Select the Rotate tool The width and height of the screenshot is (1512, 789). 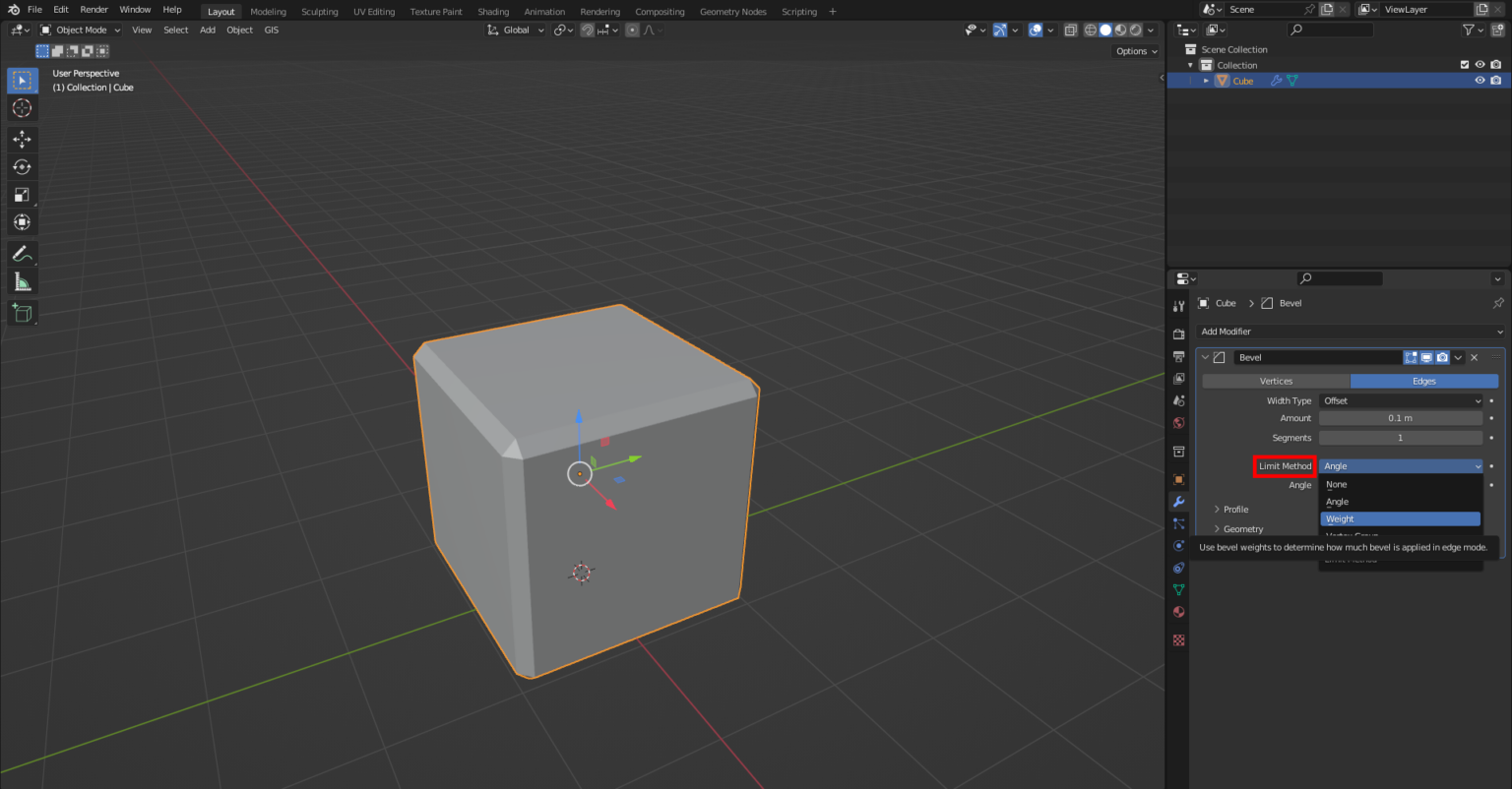click(22, 167)
